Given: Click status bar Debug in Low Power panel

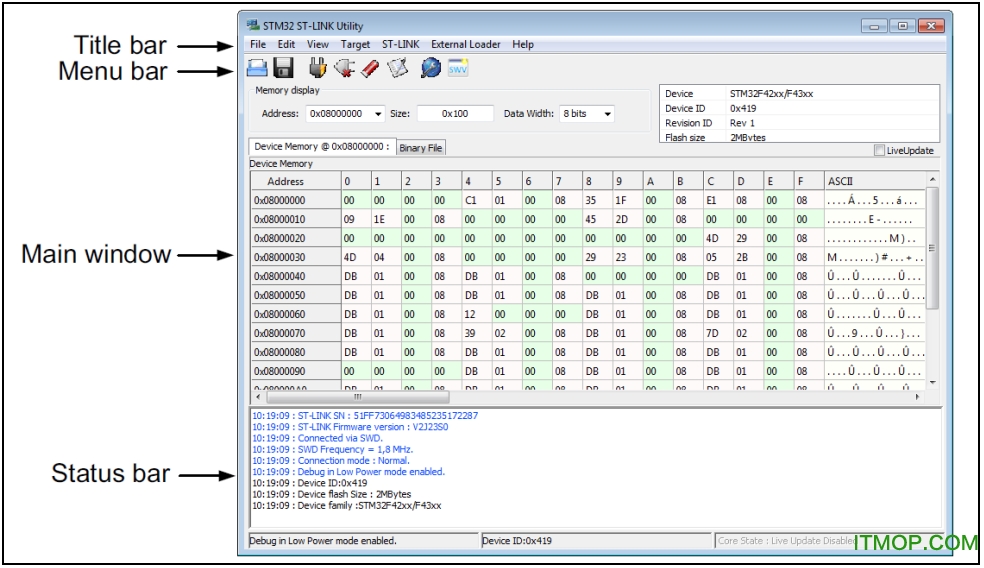Looking at the screenshot, I should (x=363, y=541).
